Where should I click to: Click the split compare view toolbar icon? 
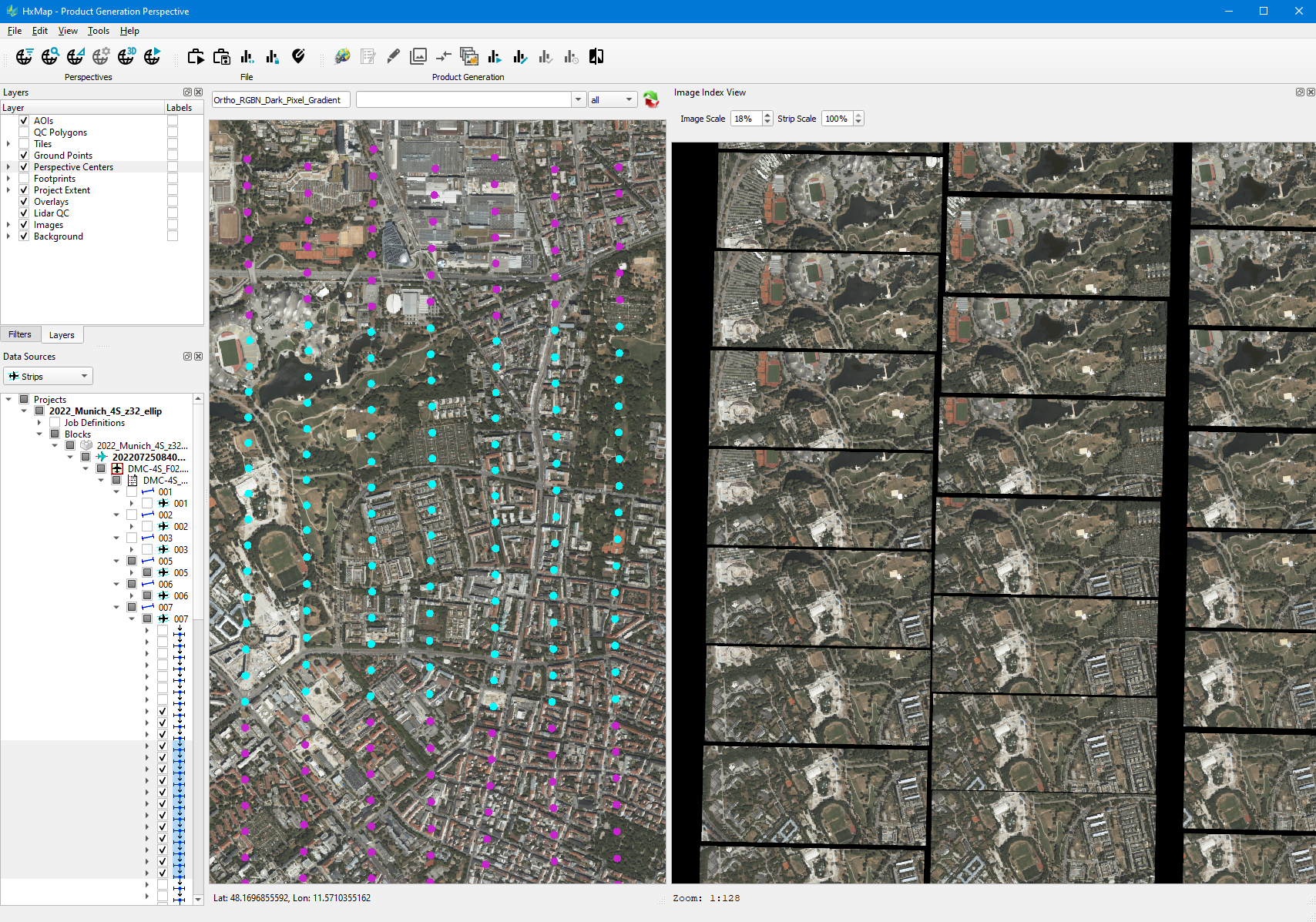click(x=596, y=56)
